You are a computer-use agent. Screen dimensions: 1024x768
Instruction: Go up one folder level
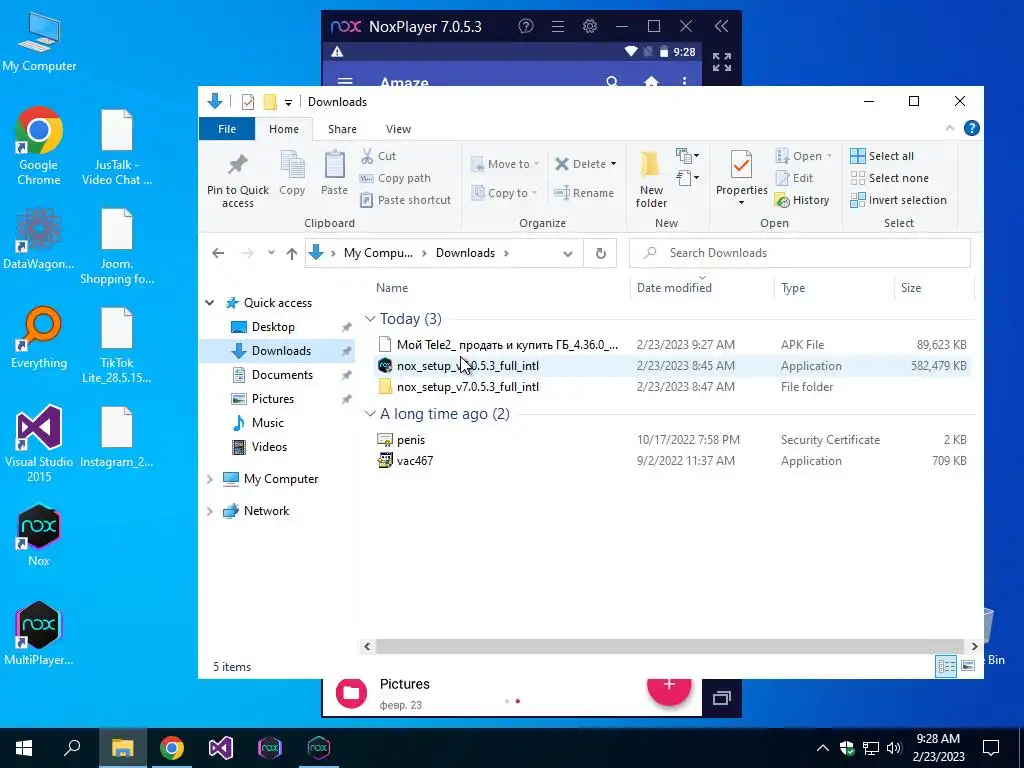292,253
